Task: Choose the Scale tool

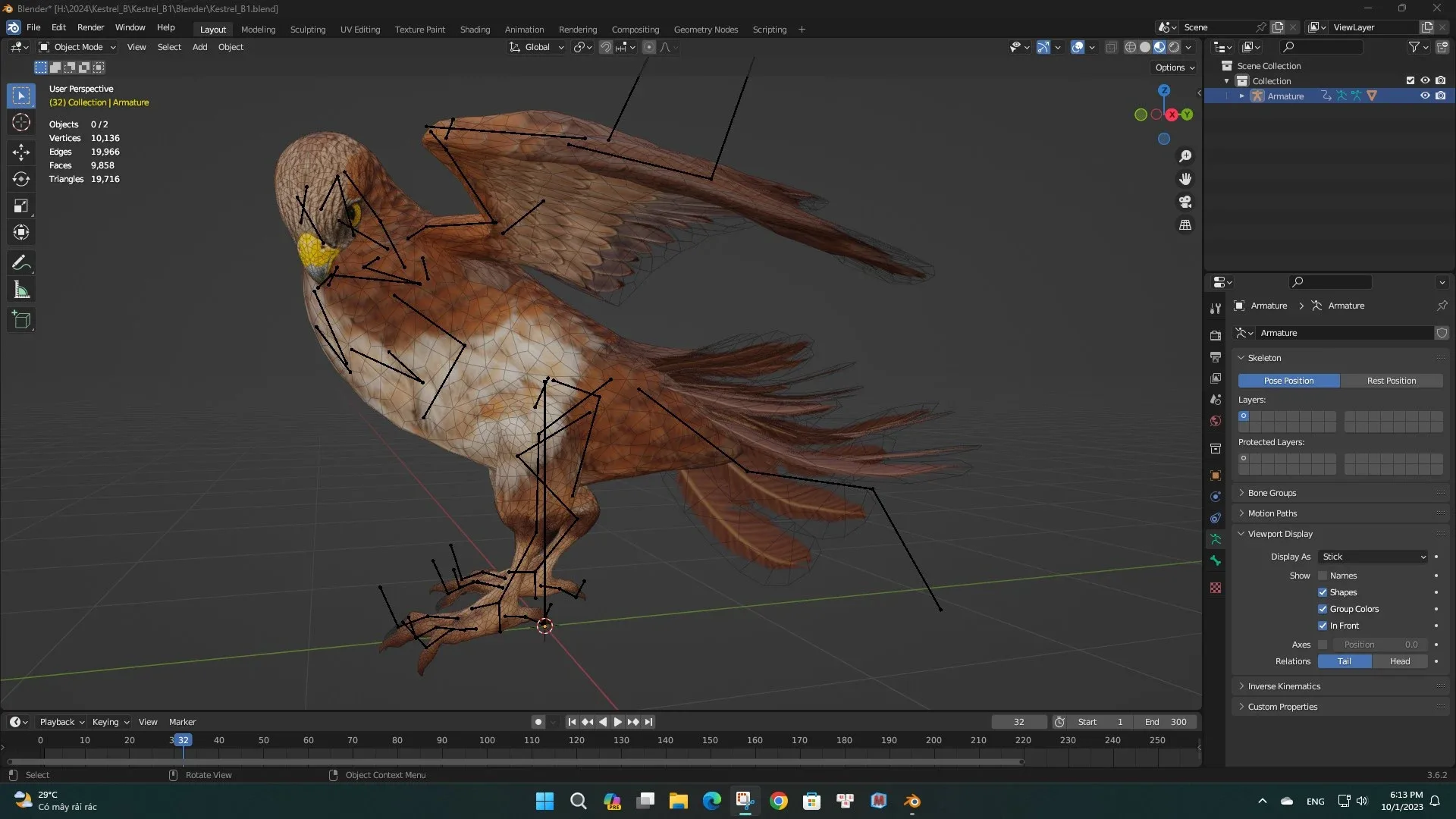Action: [21, 206]
